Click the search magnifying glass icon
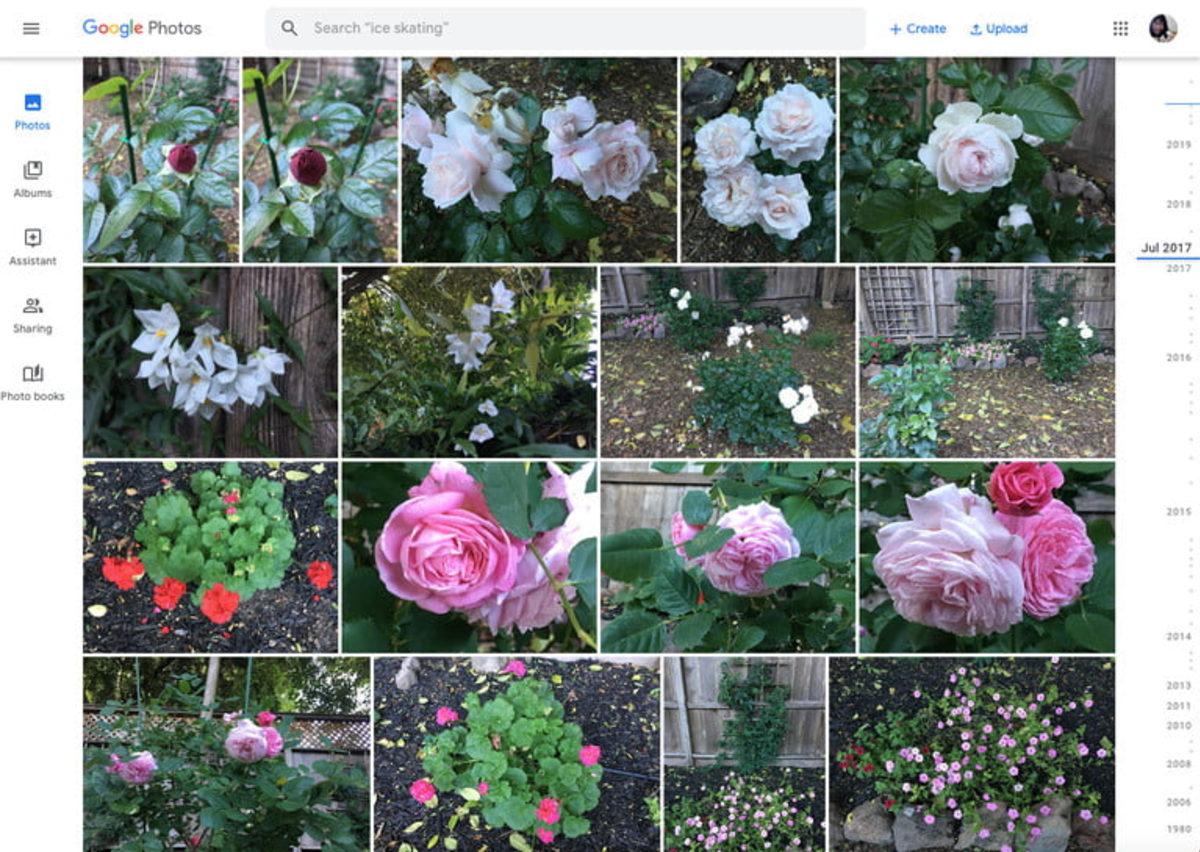This screenshot has height=852, width=1200. [288, 28]
